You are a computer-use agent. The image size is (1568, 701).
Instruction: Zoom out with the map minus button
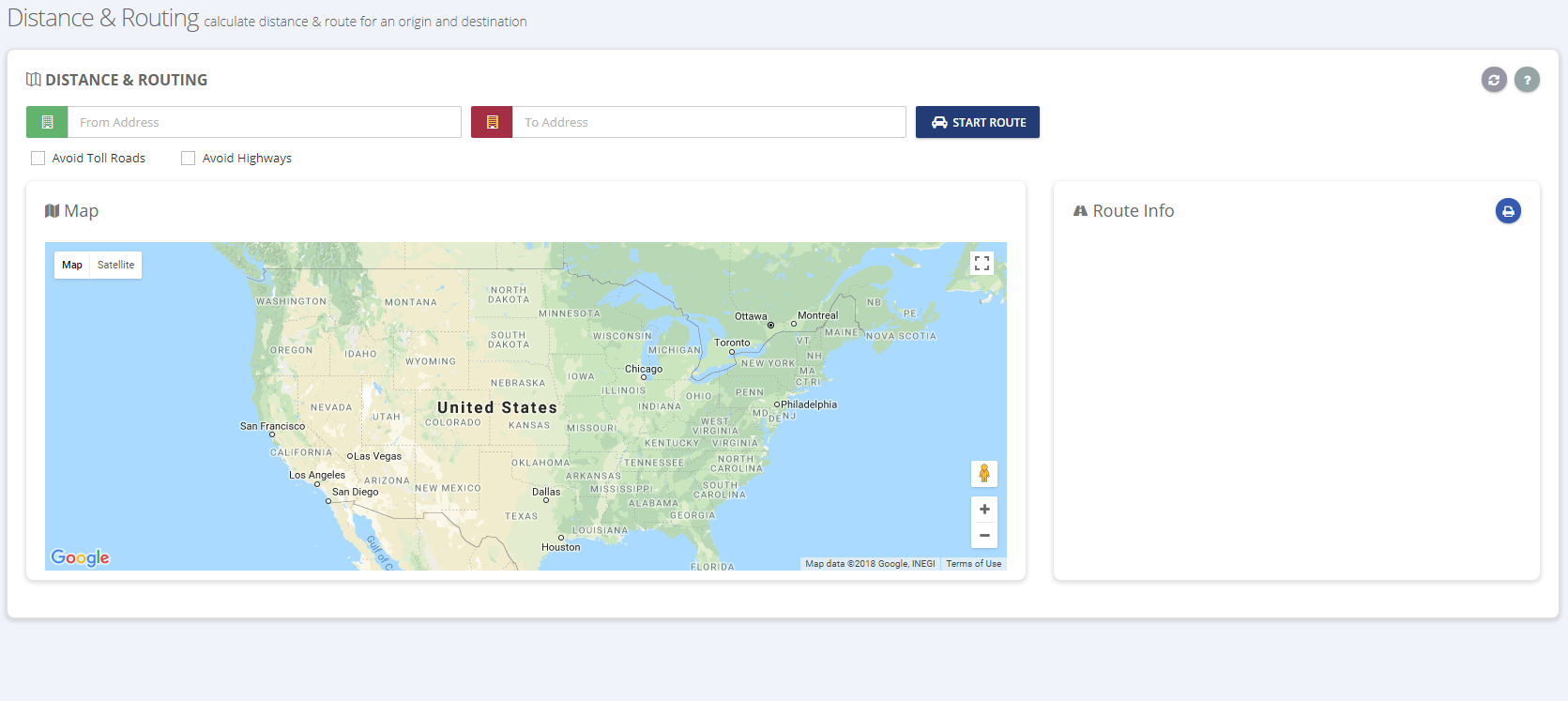coord(983,535)
